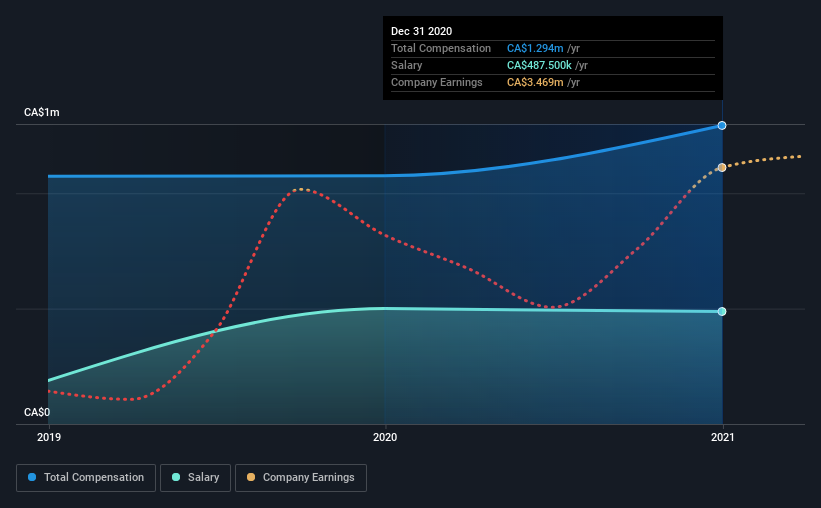Click the CA$1.294m total compensation value
Screen dimensions: 821x508
(535, 48)
